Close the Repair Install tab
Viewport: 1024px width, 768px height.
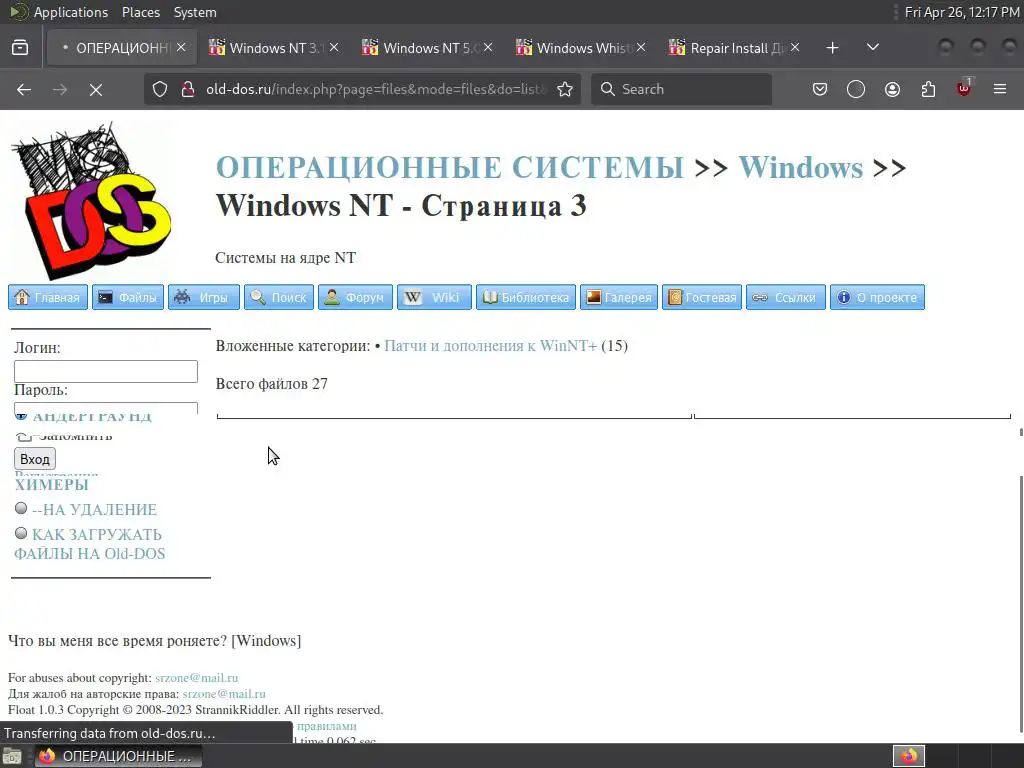pyautogui.click(x=795, y=48)
